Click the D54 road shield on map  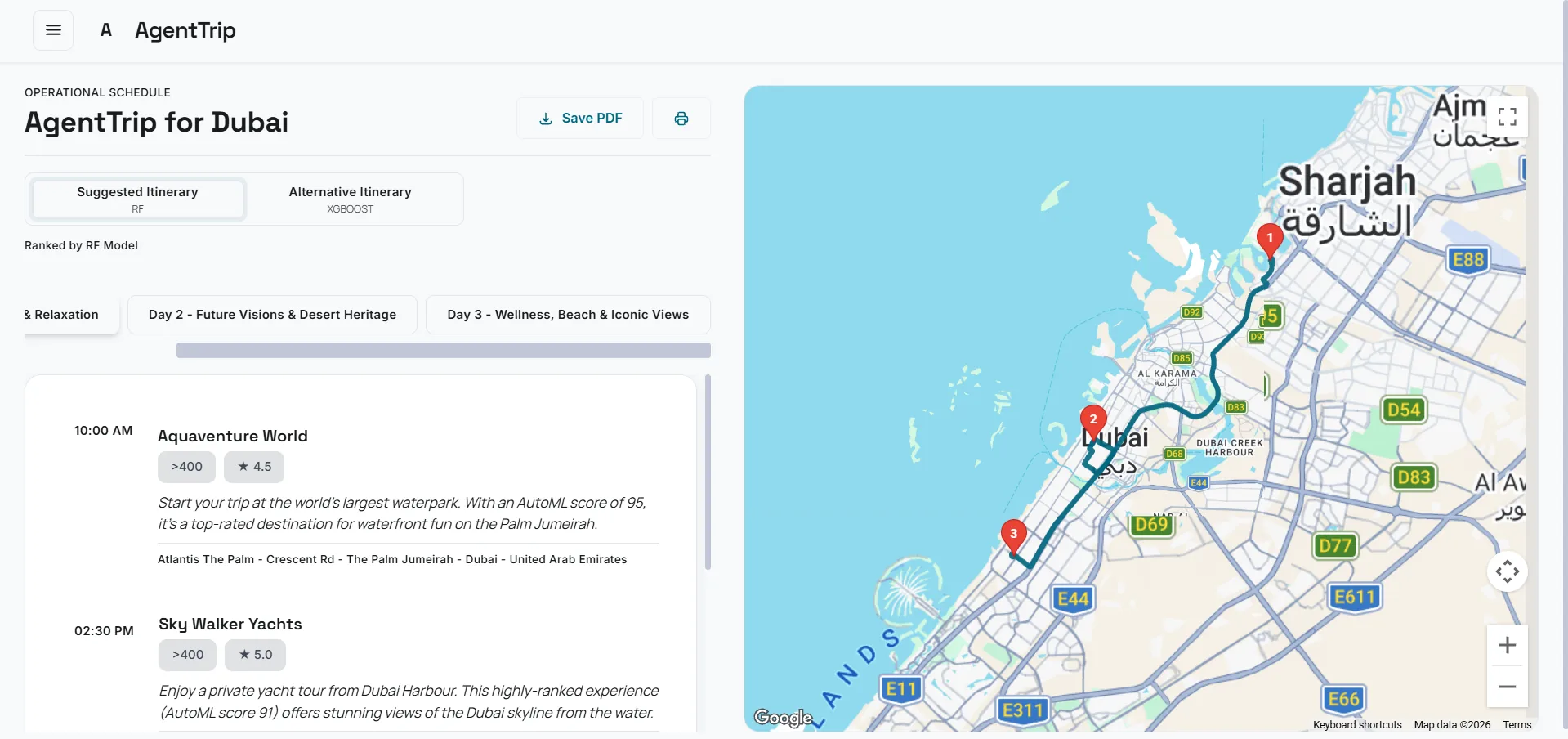pos(1404,410)
